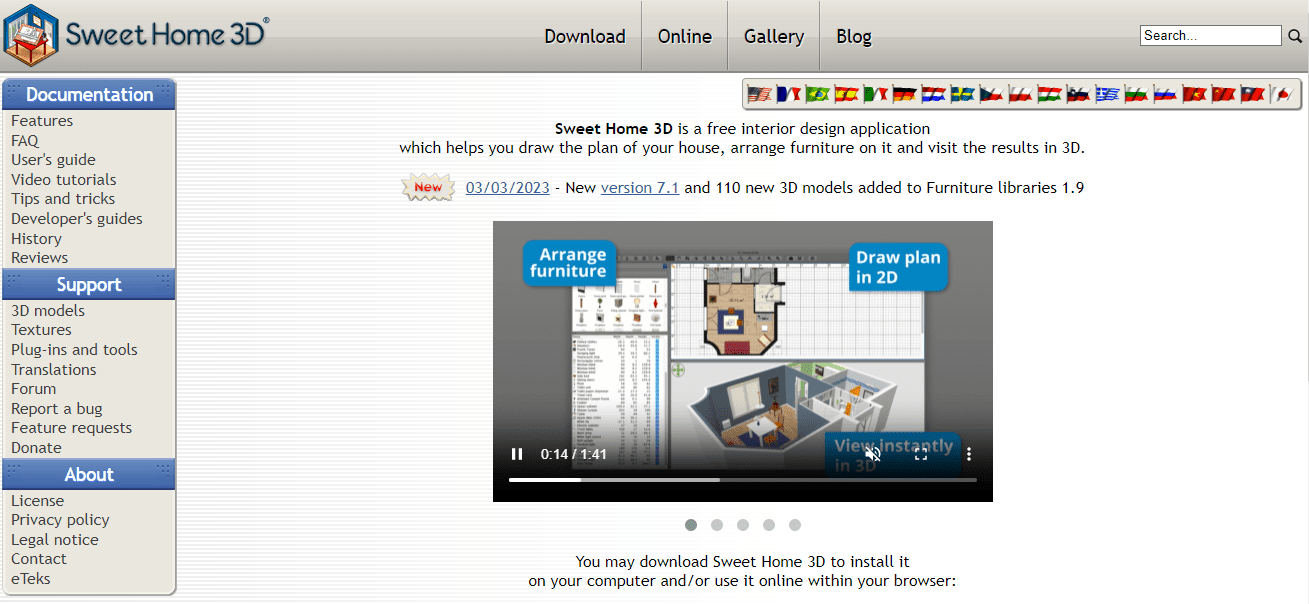Select the Bulgarian flag icon
Screen dimensions: 1309x604
coord(1136,94)
